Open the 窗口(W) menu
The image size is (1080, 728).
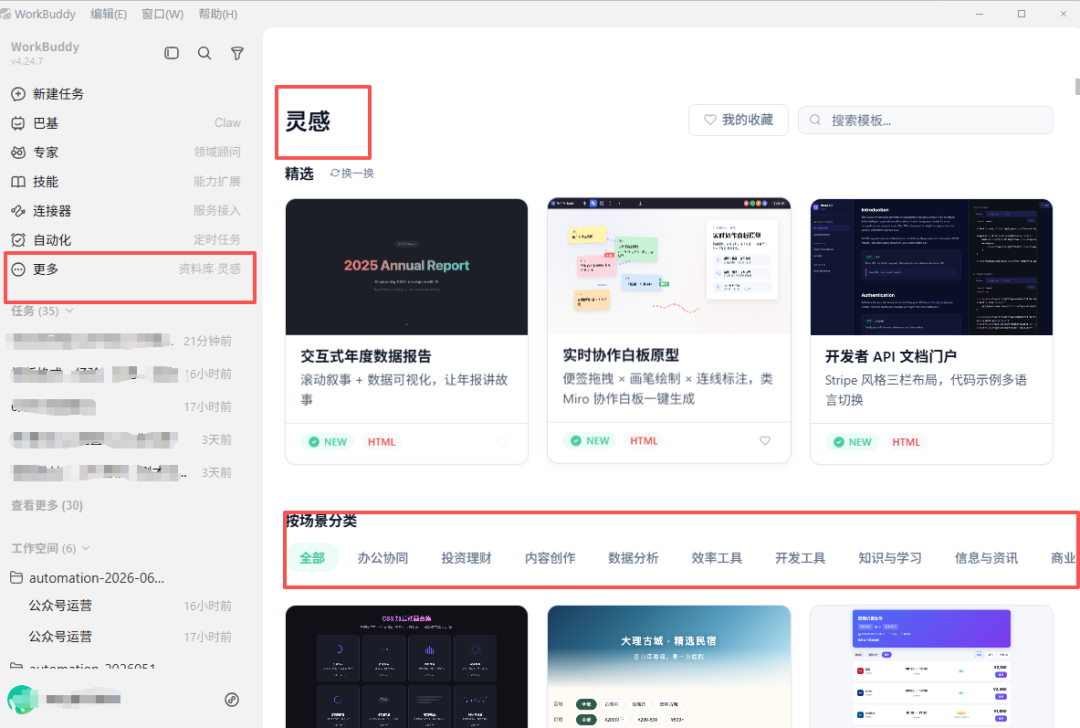tap(163, 14)
